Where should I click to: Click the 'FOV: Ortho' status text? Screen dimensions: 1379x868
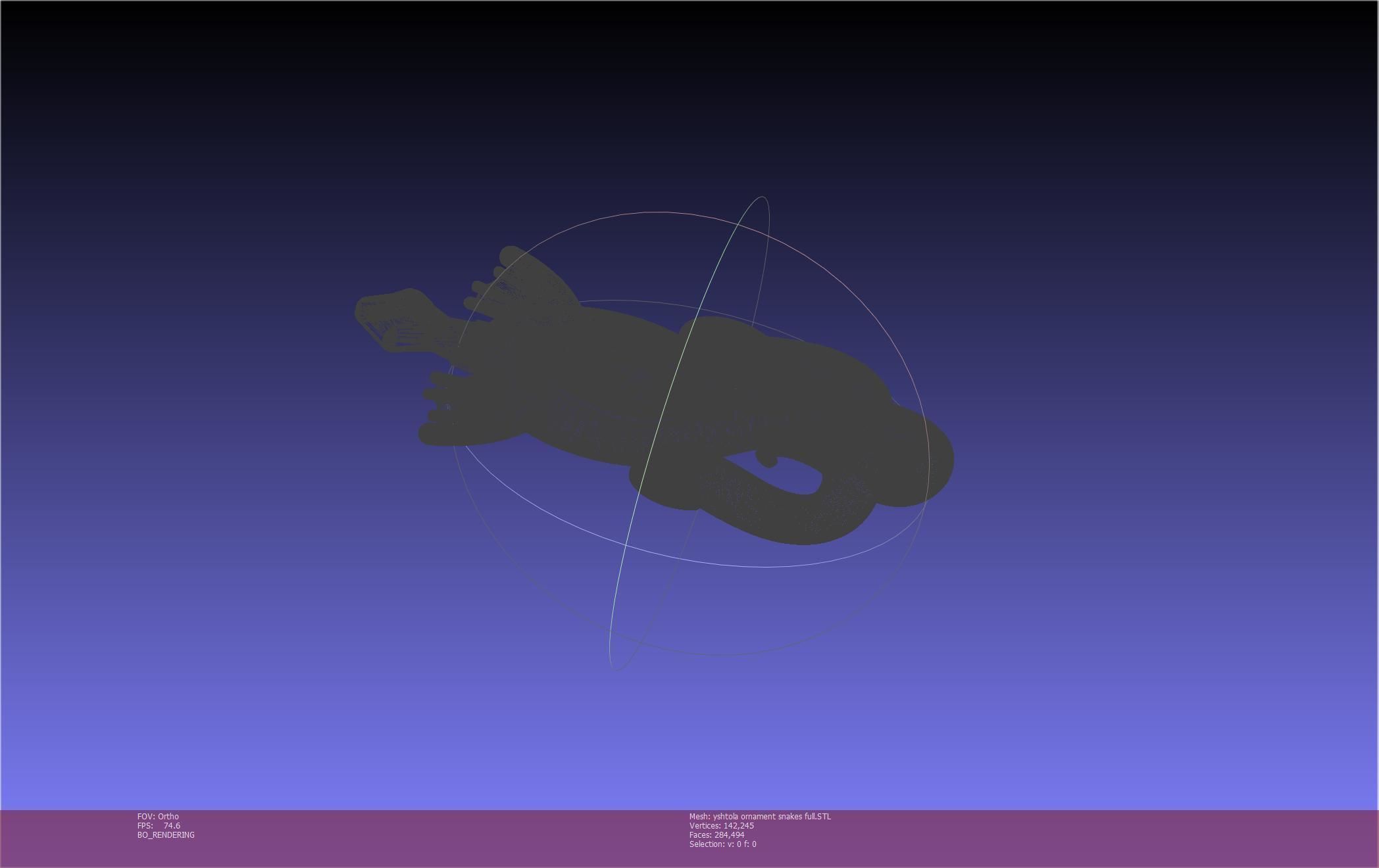[158, 816]
